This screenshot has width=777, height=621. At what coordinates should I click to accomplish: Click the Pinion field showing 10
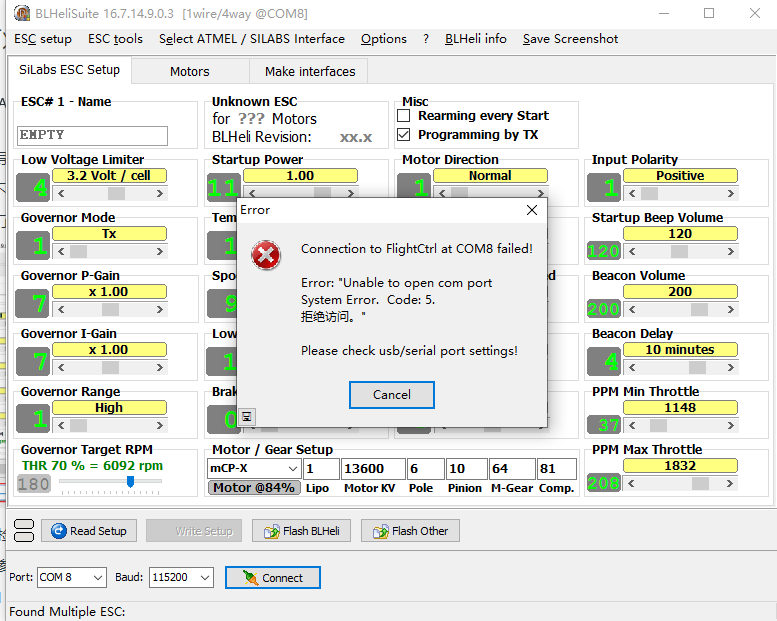pyautogui.click(x=466, y=469)
